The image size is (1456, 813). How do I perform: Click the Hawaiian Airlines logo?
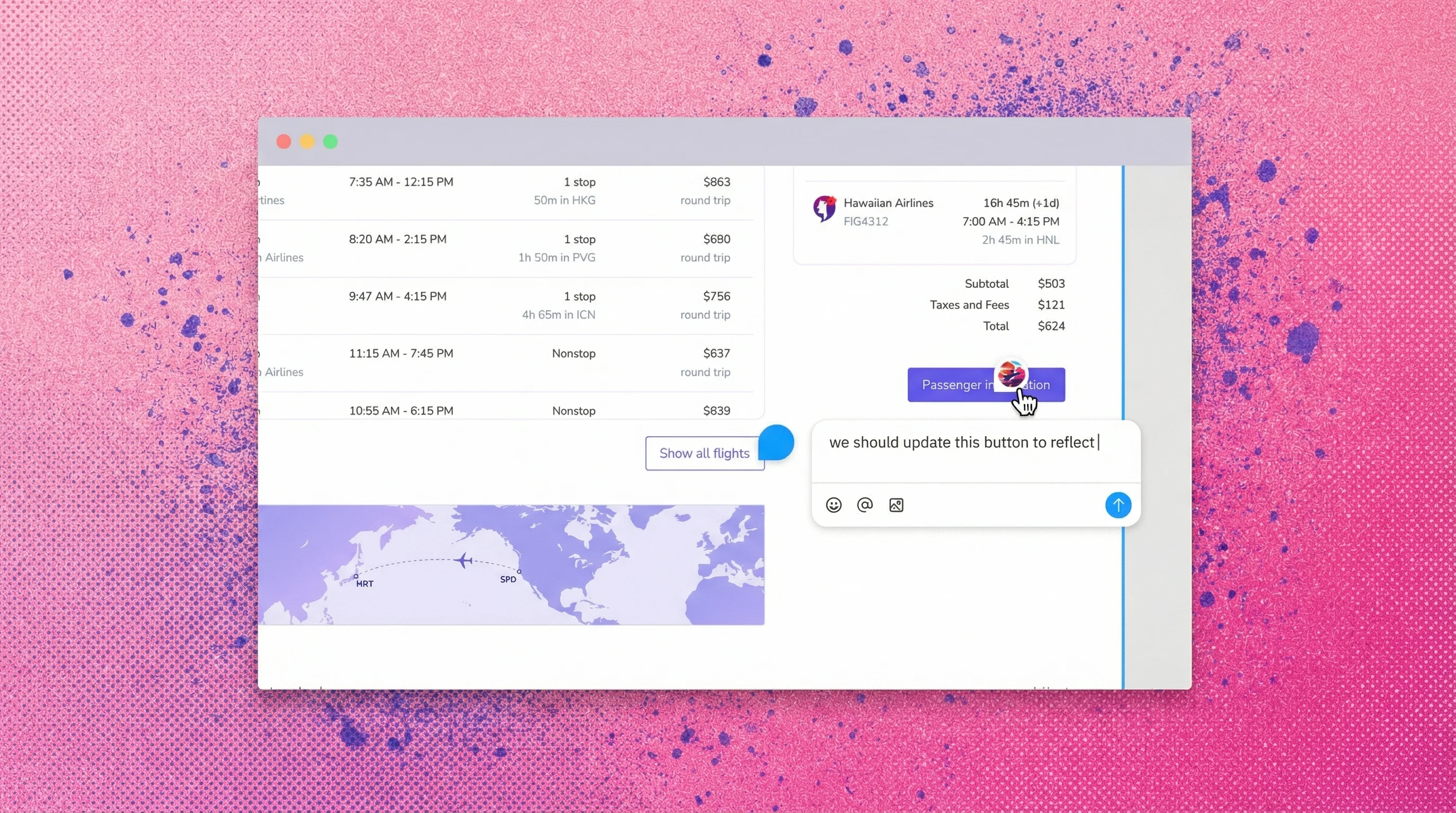tap(824, 209)
